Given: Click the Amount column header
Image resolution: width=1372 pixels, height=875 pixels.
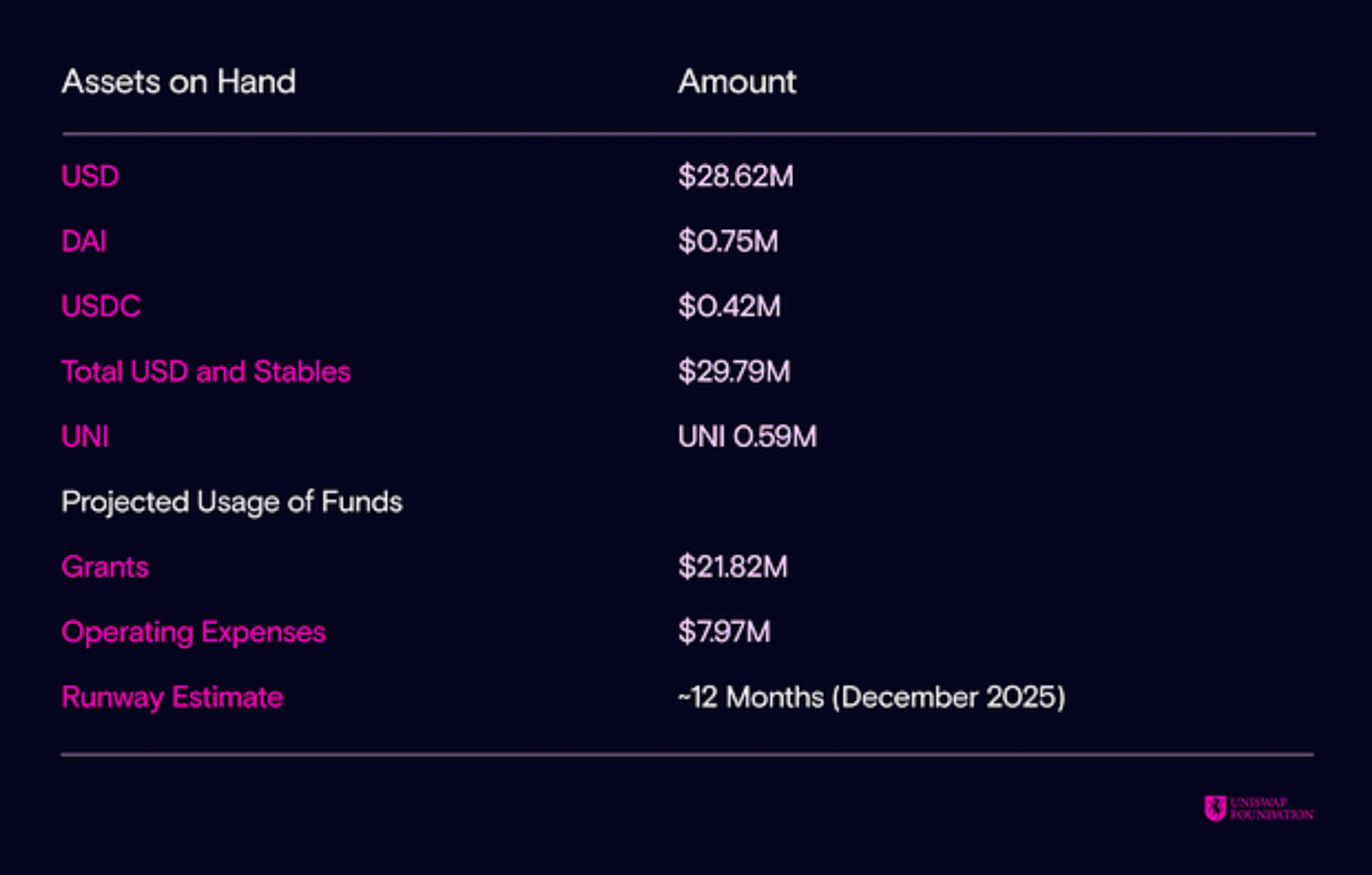Looking at the screenshot, I should pos(737,81).
